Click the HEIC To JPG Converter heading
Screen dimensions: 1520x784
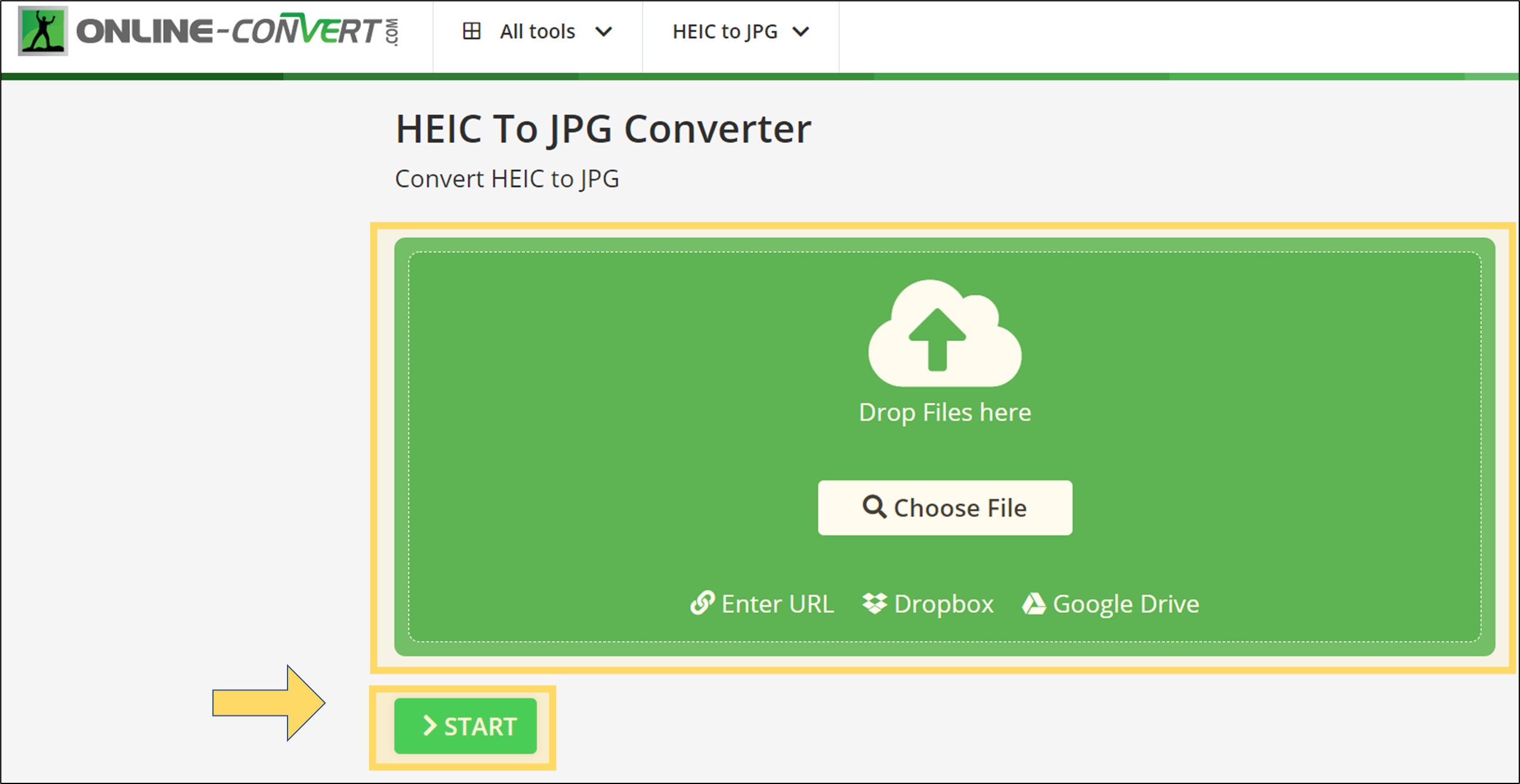click(x=603, y=129)
